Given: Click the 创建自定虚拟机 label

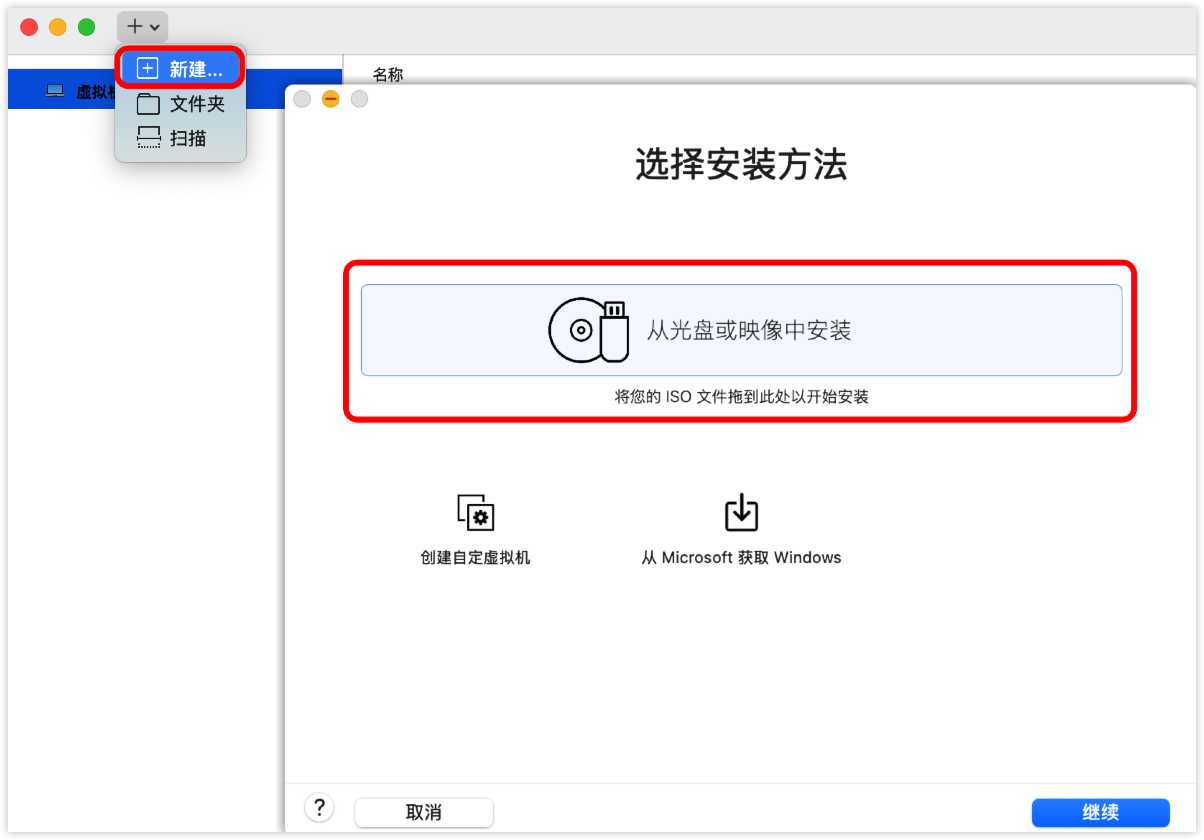Looking at the screenshot, I should [476, 558].
